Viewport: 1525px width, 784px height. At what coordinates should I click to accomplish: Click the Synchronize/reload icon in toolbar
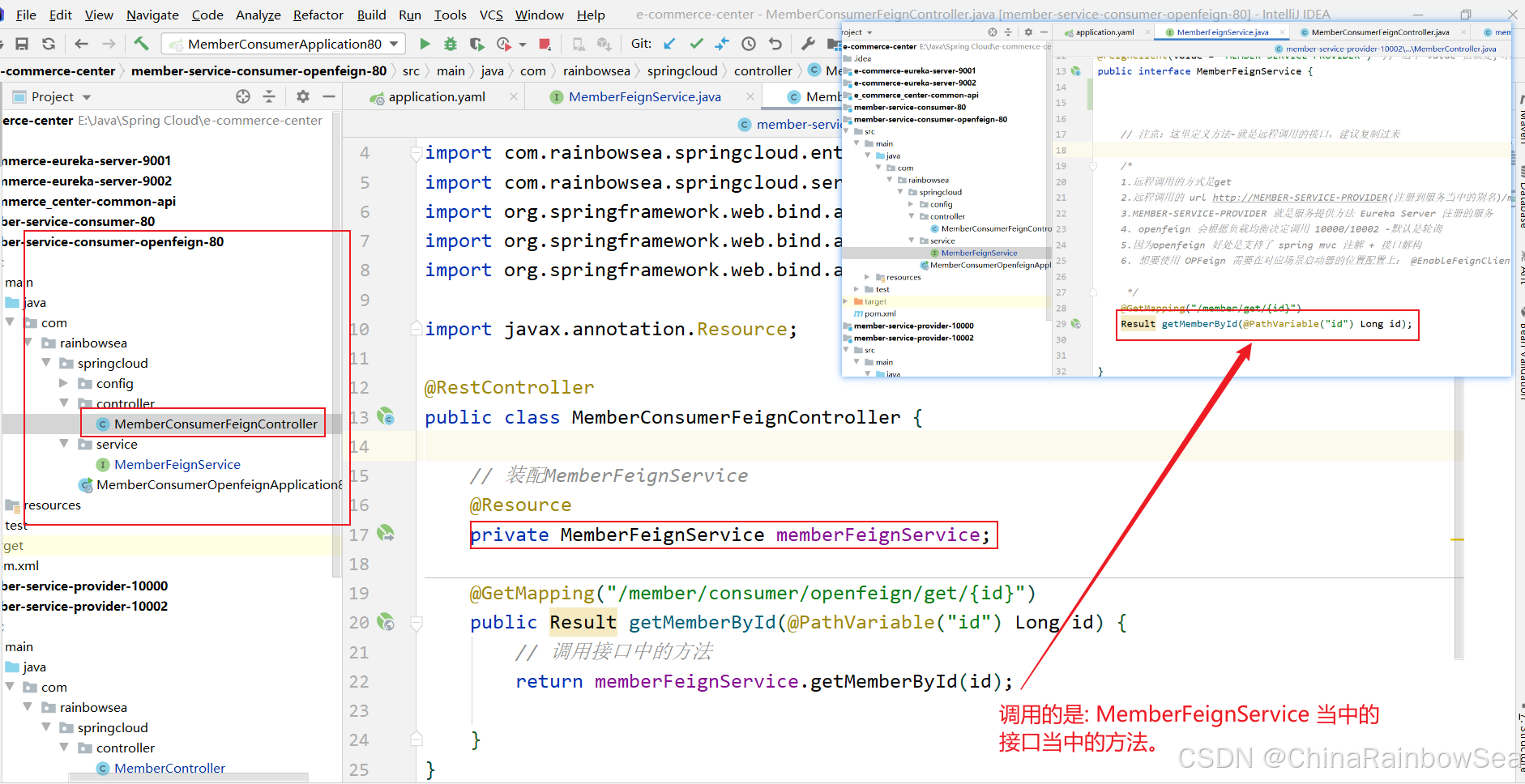[49, 44]
